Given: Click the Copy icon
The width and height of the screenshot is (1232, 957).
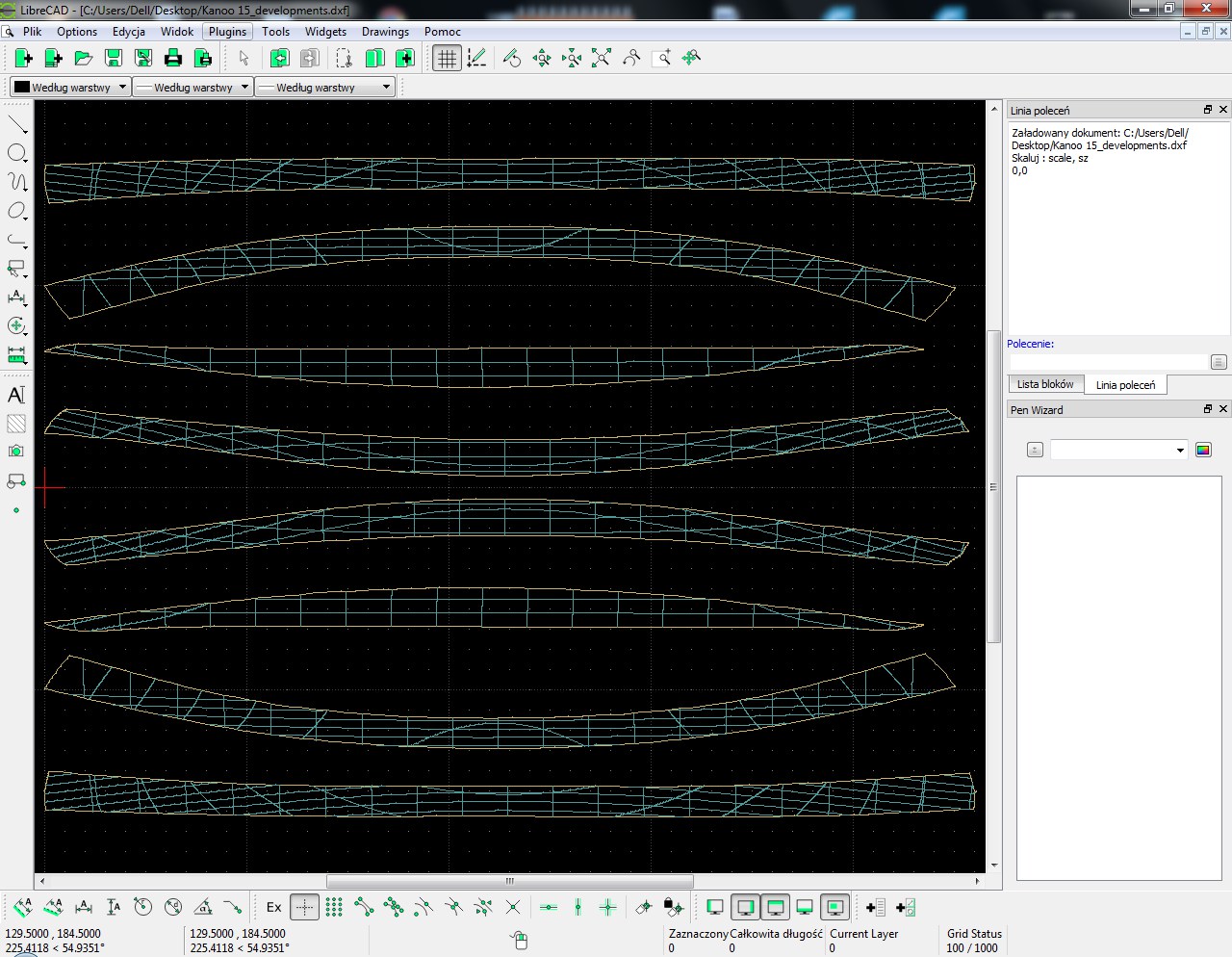Looking at the screenshot, I should point(374,58).
